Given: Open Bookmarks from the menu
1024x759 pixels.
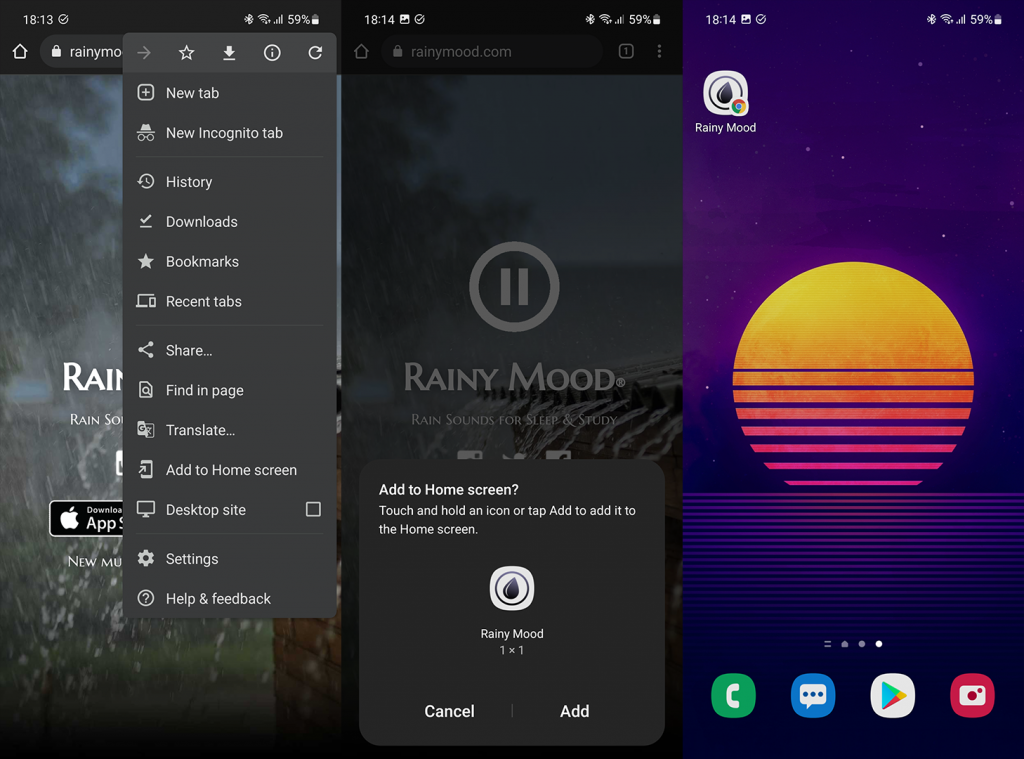Looking at the screenshot, I should [x=229, y=261].
